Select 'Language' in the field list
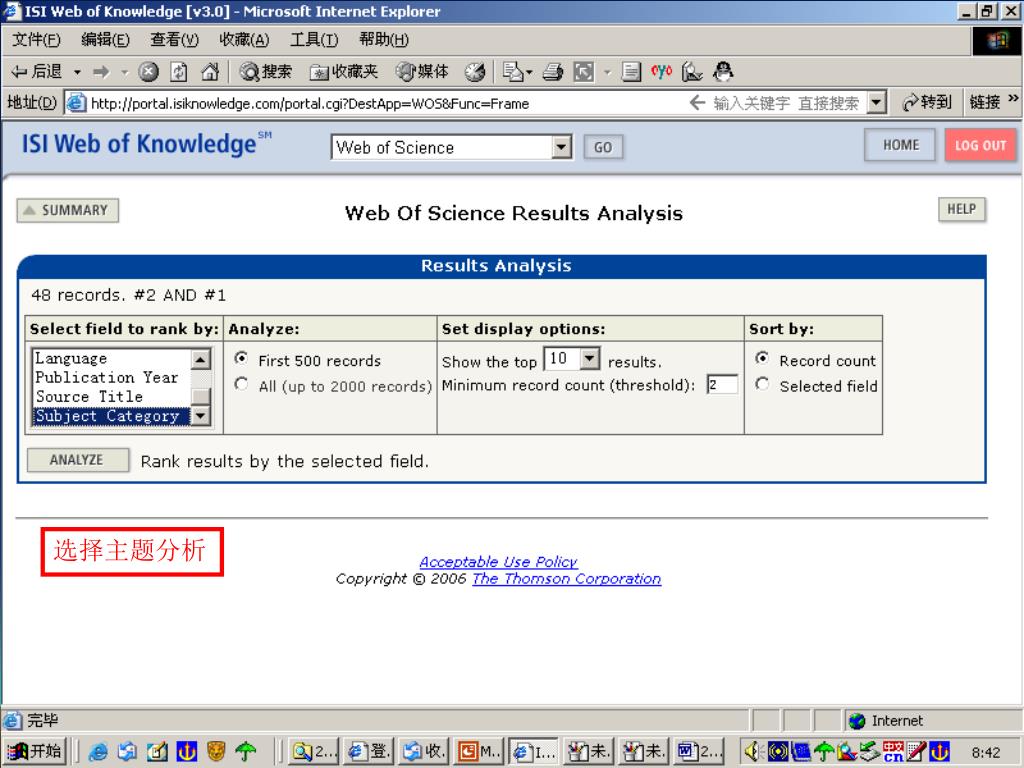Image resolution: width=1024 pixels, height=768 pixels. (112, 359)
